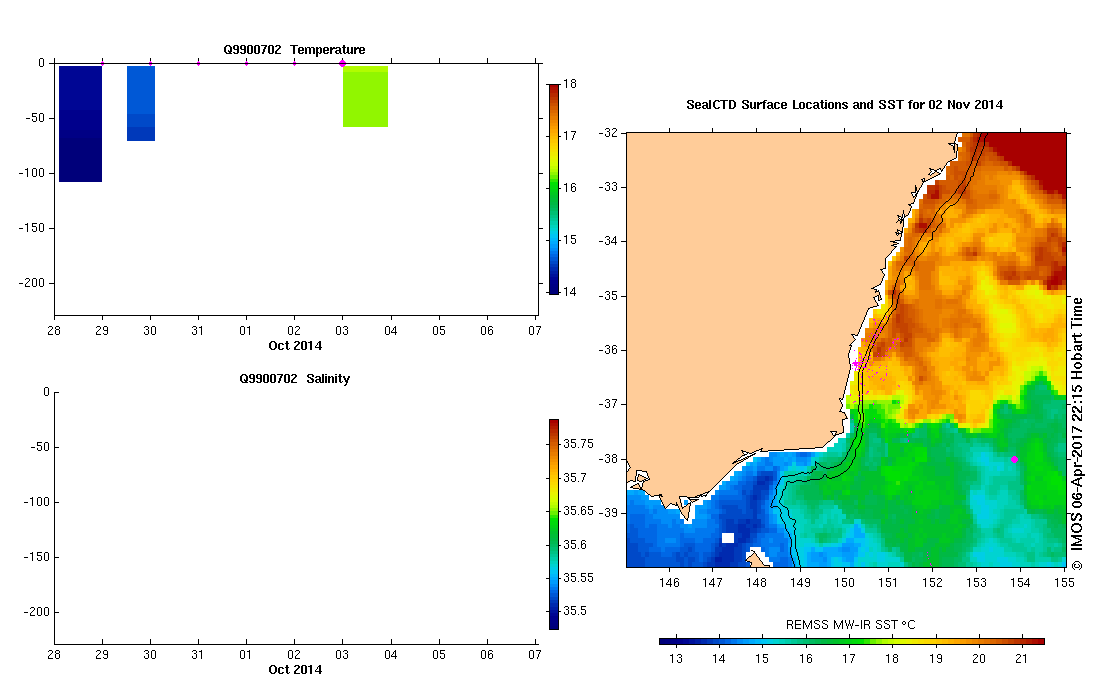Screen dimensions: 1099x700
Task: Click the magenta star marker on the coast near 36°S
Action: 856,364
